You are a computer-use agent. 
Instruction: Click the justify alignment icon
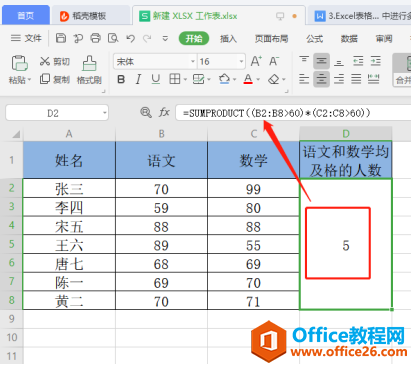356,79
